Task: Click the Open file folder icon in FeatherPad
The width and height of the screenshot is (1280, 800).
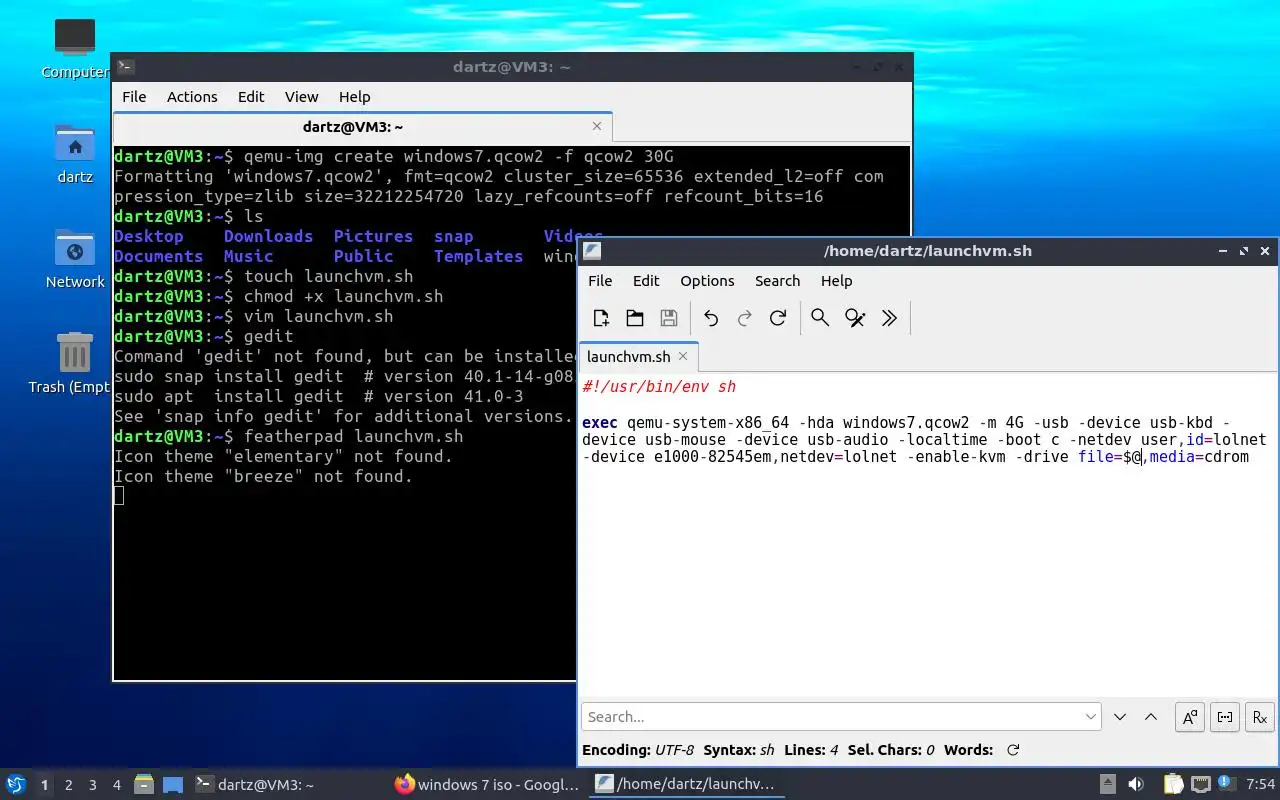Action: click(635, 318)
